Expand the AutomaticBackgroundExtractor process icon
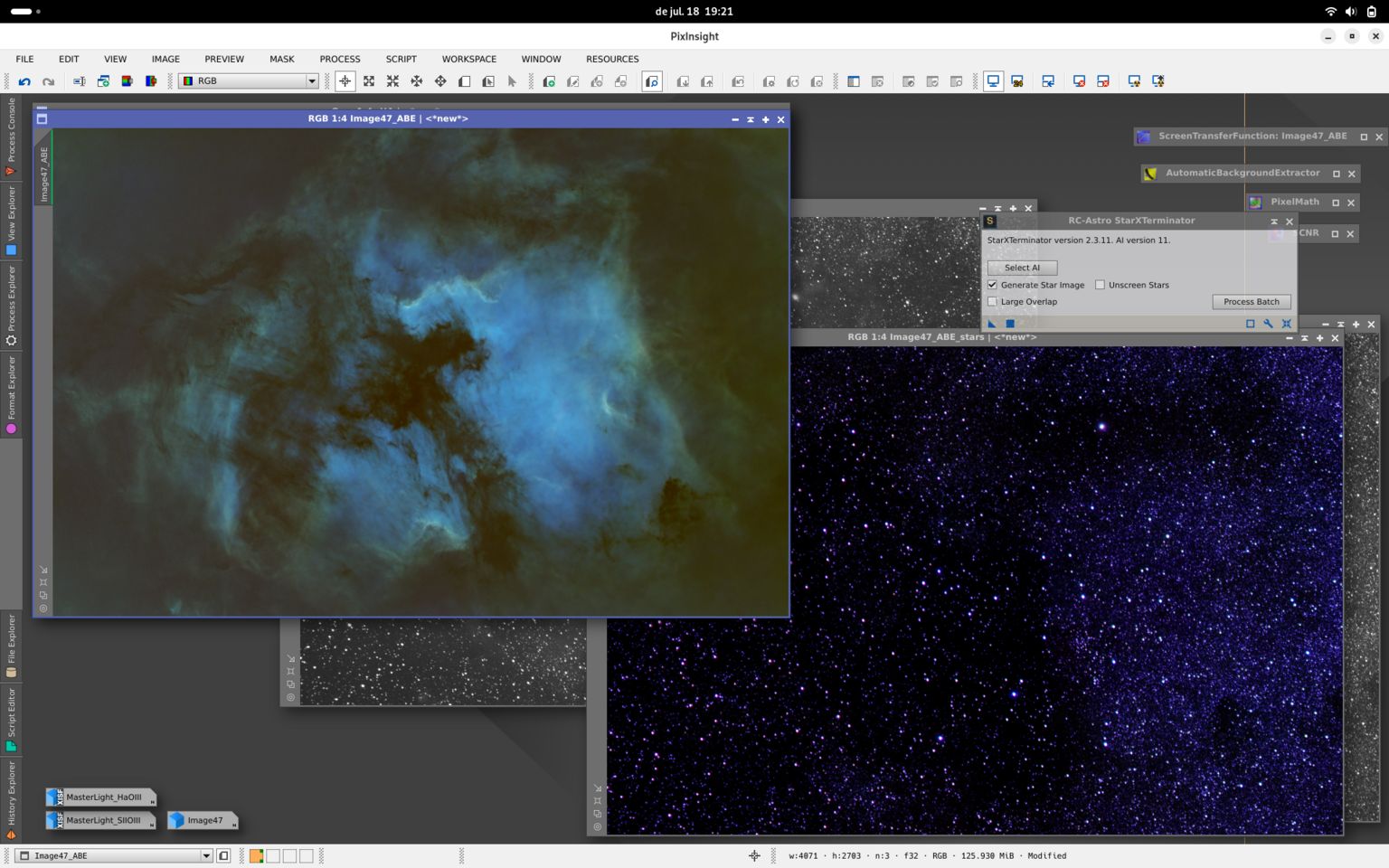 coord(1337,174)
